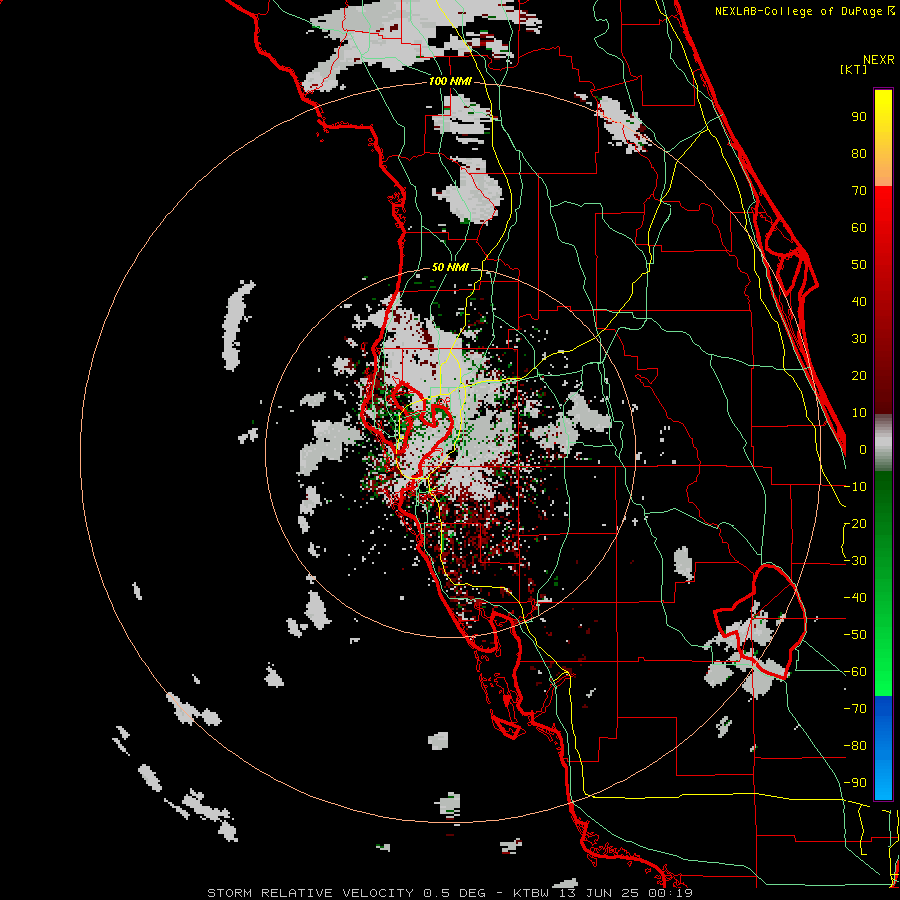The height and width of the screenshot is (900, 900).
Task: Select the -40 value on the velocity scale
Action: [x=855, y=598]
